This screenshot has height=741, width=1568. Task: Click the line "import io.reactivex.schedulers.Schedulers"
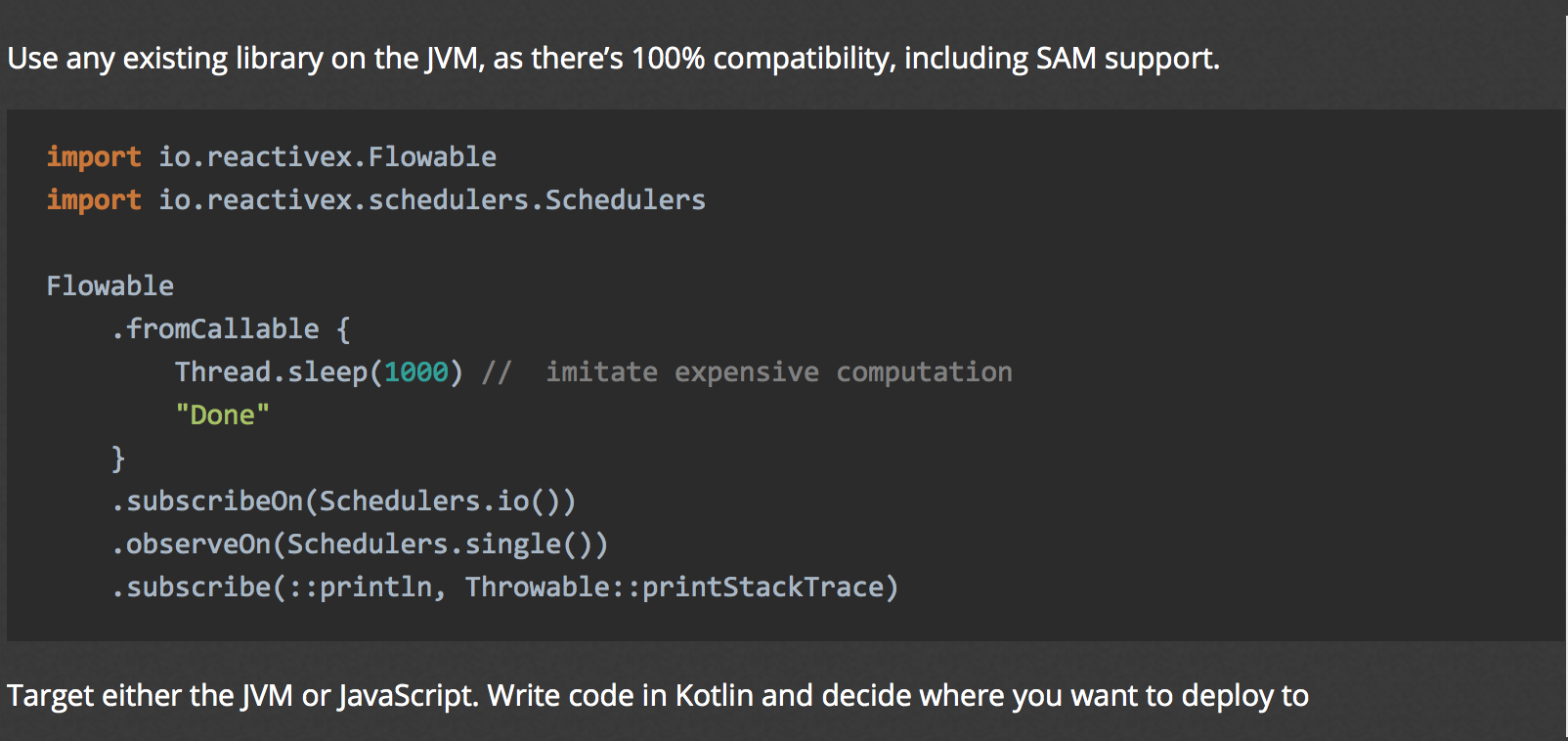375,199
